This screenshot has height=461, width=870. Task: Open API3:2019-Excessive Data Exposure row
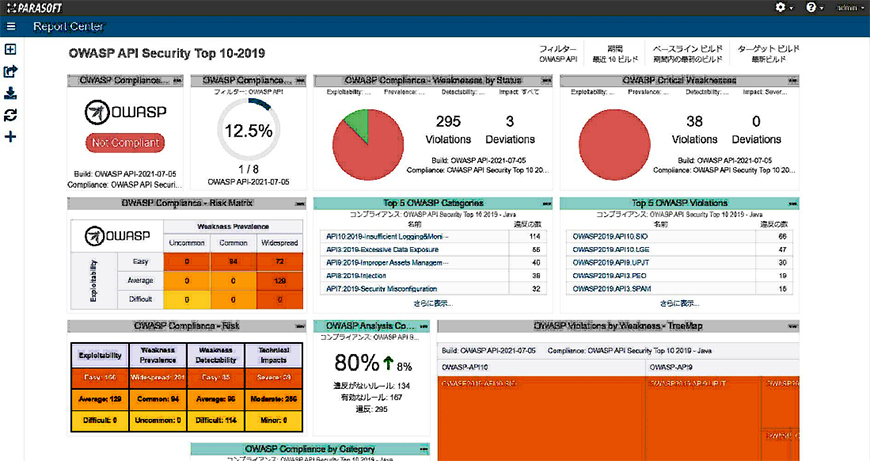[x=433, y=250]
